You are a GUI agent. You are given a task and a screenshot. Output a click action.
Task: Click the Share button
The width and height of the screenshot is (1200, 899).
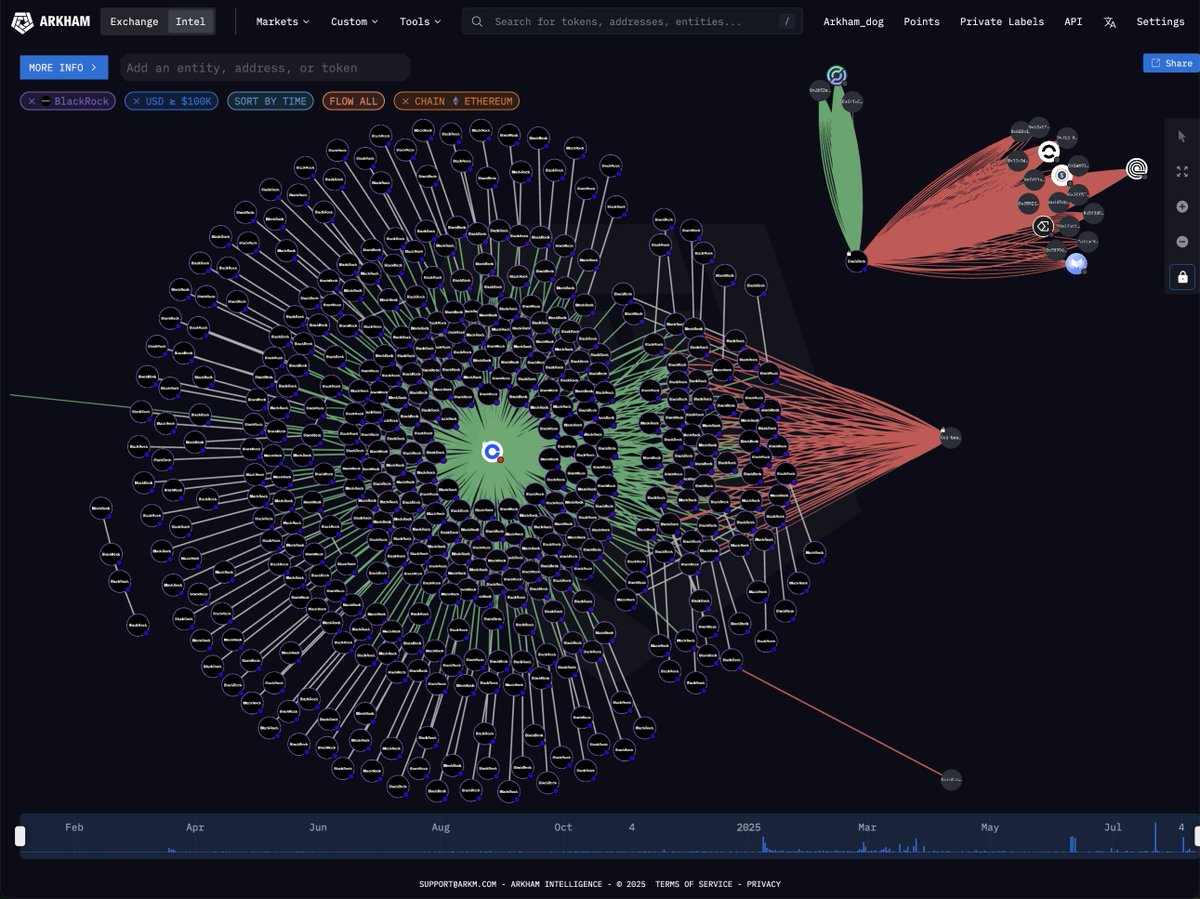coord(1171,63)
